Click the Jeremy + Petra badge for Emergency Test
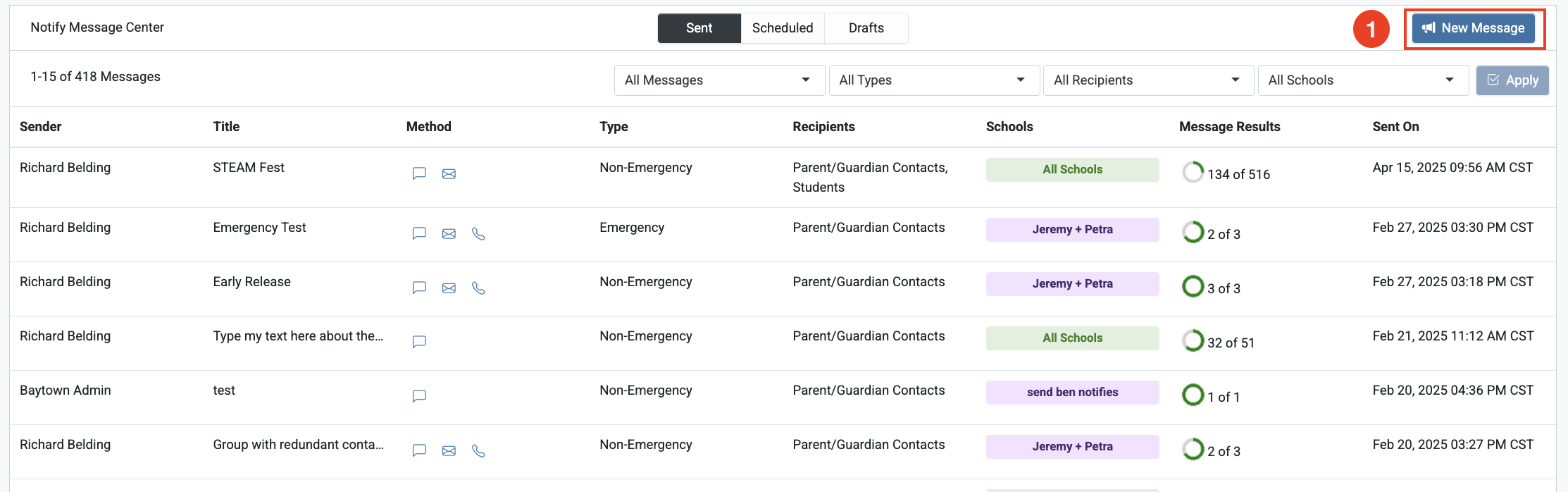This screenshot has width=1568, height=492. [x=1072, y=230]
